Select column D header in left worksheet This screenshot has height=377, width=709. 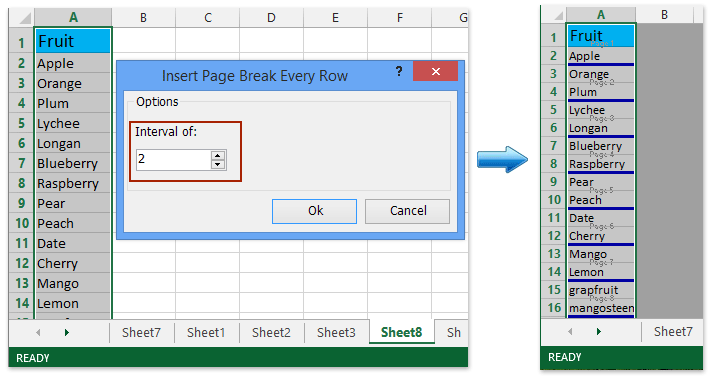[271, 18]
